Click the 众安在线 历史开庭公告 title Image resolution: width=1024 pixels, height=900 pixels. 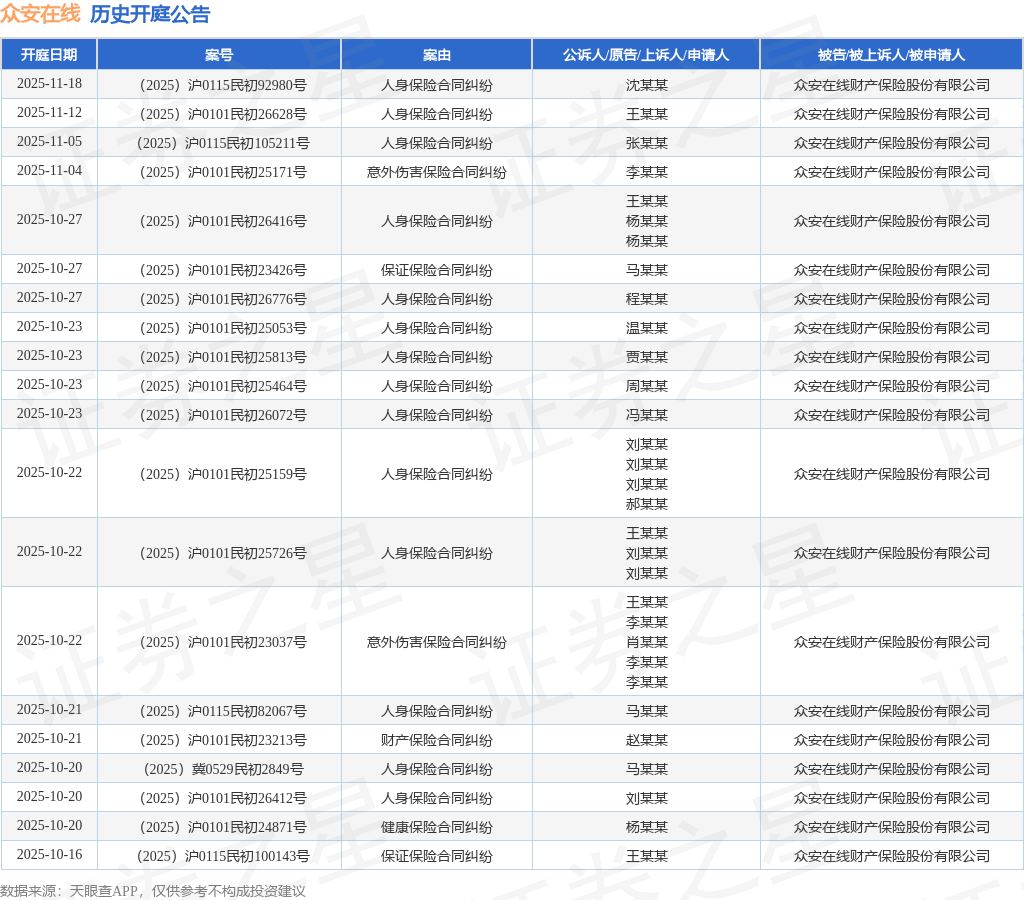(105, 14)
